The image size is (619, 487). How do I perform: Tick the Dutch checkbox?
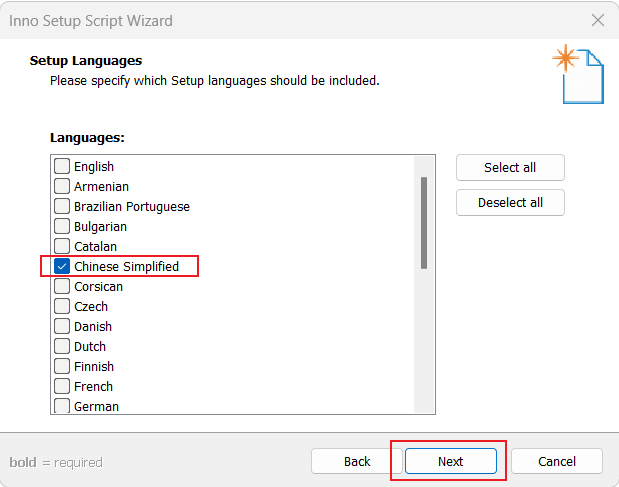pos(62,347)
